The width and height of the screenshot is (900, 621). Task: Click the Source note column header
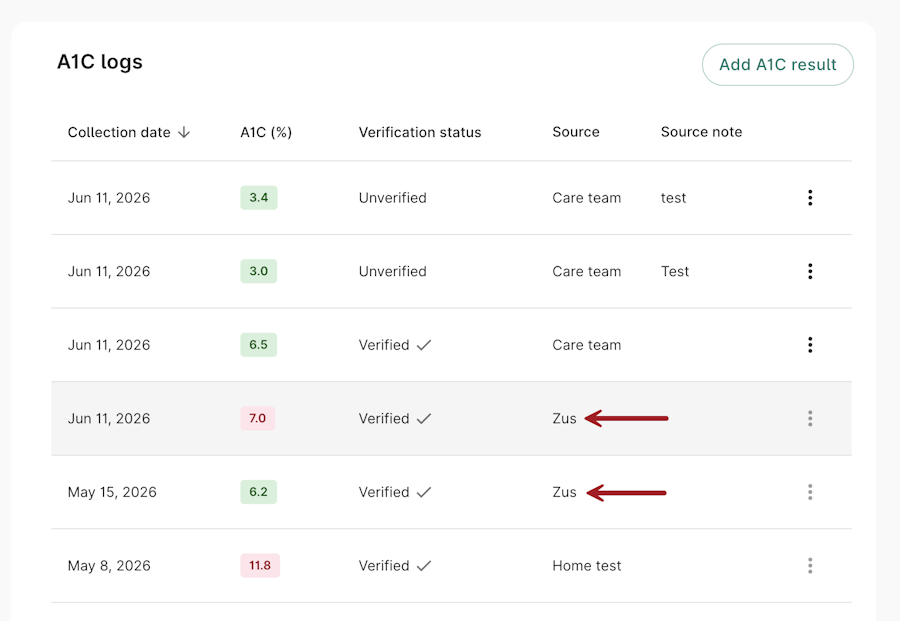701,132
